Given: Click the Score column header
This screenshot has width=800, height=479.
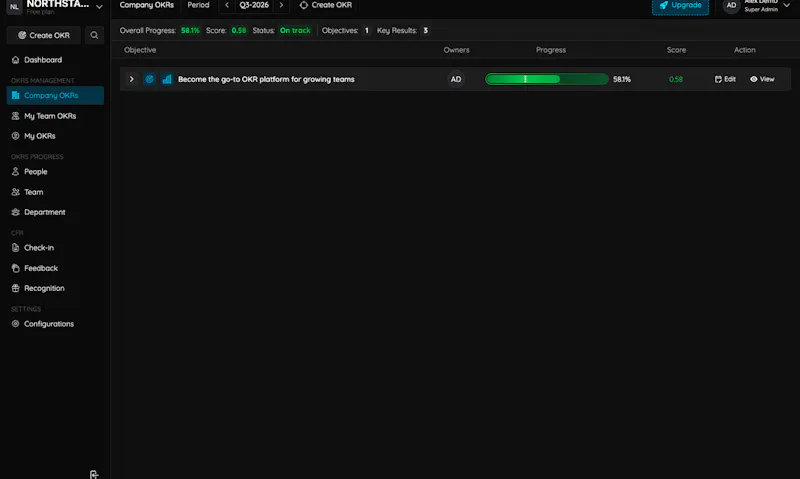Looking at the screenshot, I should click(x=676, y=50).
